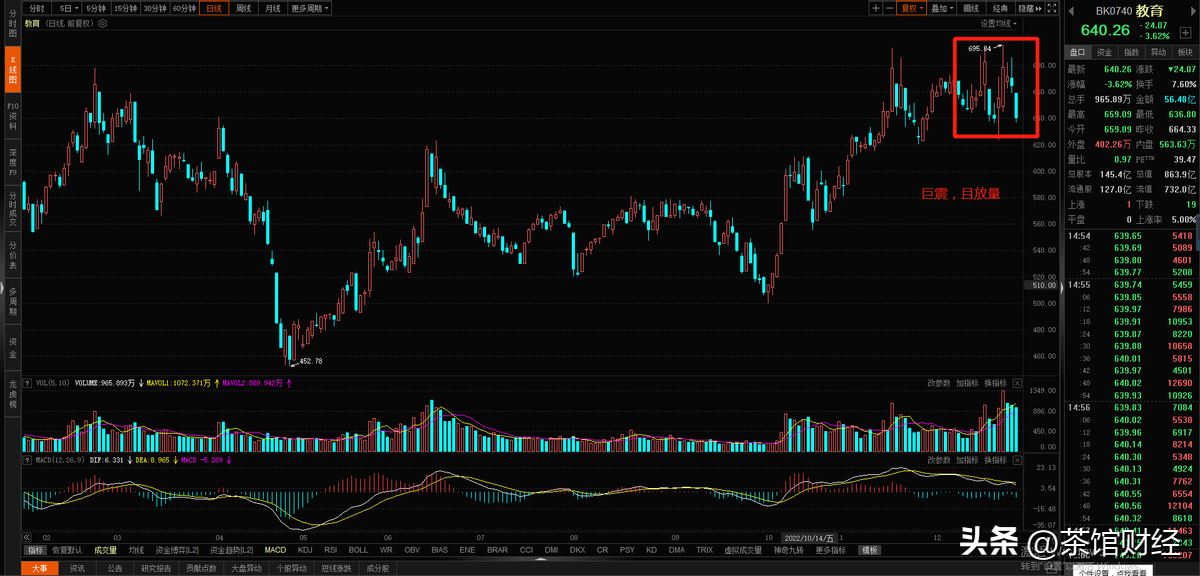Switch to 周线 weekly period
This screenshot has width=1200, height=576.
(x=243, y=8)
